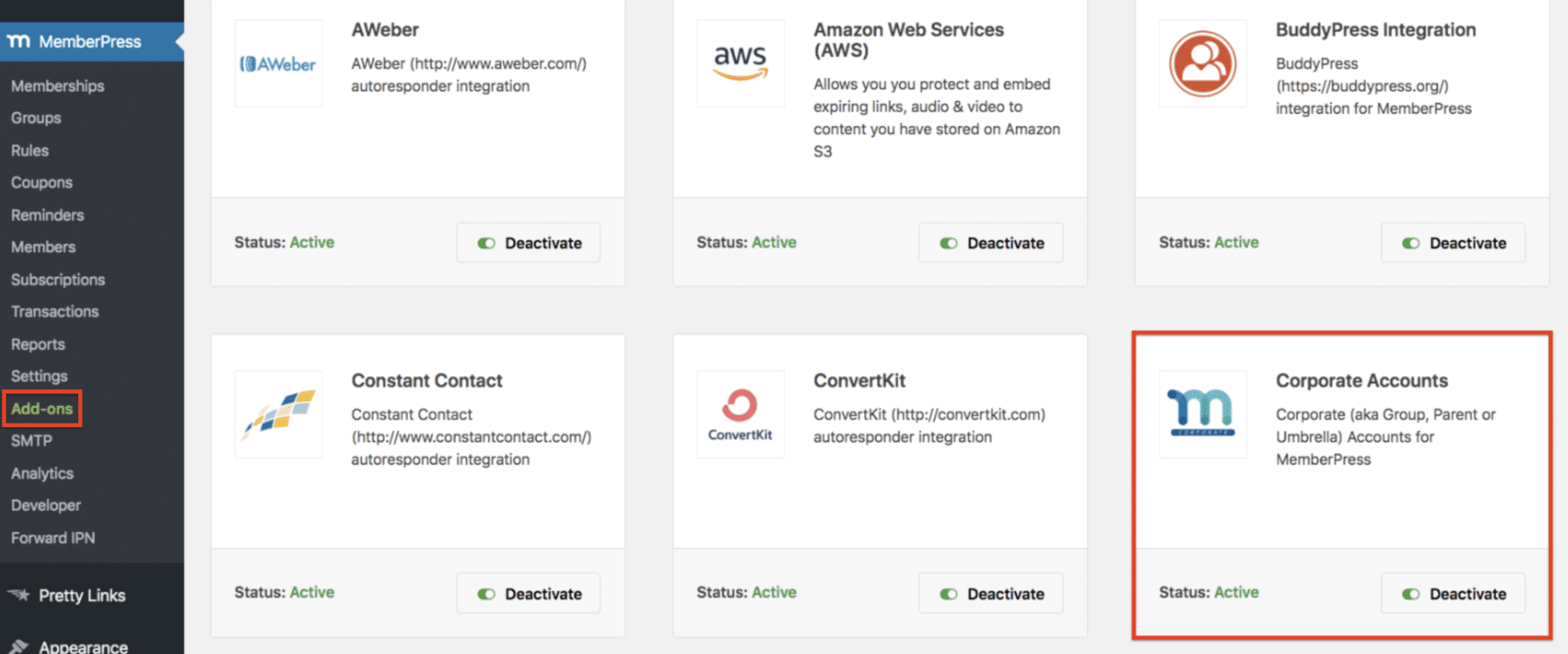
Task: Open the Subscriptions page
Action: tap(58, 280)
